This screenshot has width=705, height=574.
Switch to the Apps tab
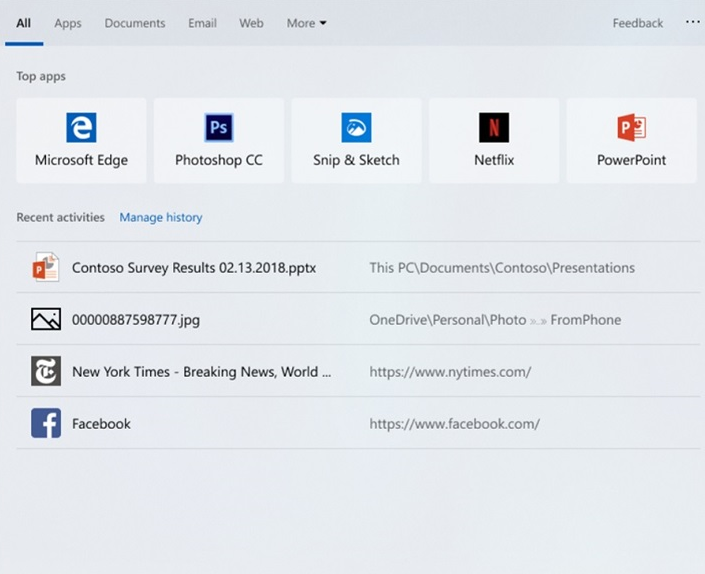tap(68, 23)
